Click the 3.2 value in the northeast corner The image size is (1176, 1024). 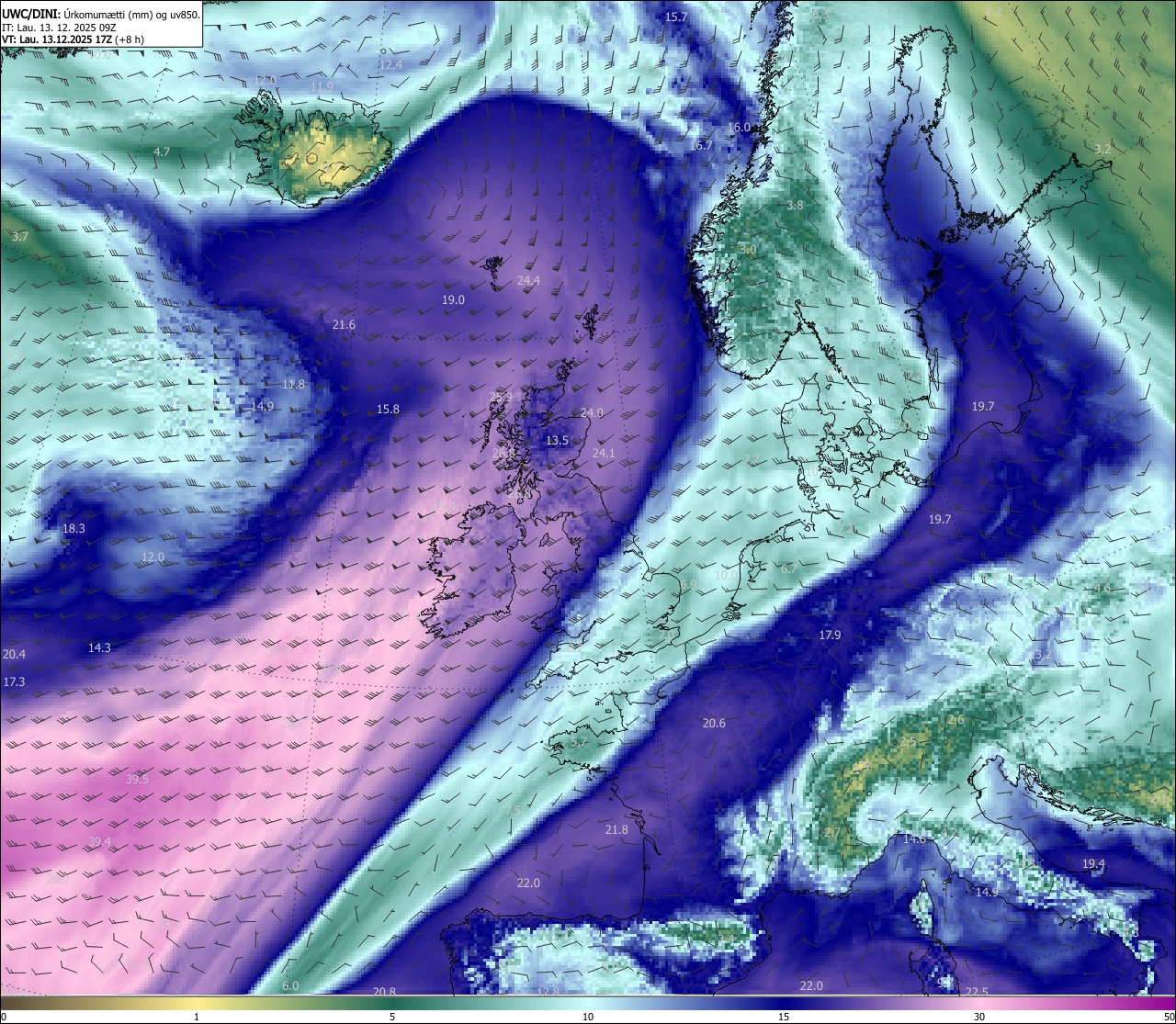(x=1103, y=149)
